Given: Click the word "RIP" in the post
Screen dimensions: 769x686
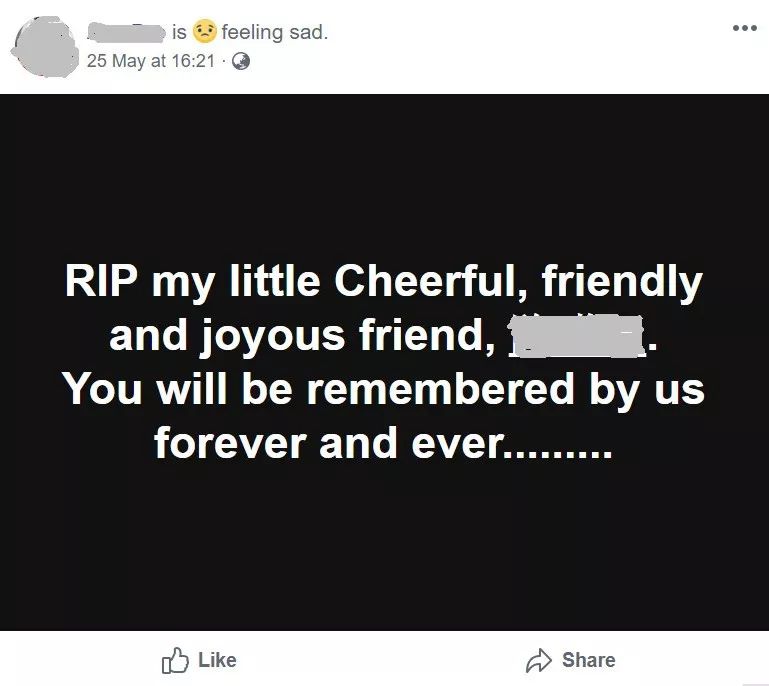Looking at the screenshot, I should [x=101, y=283].
